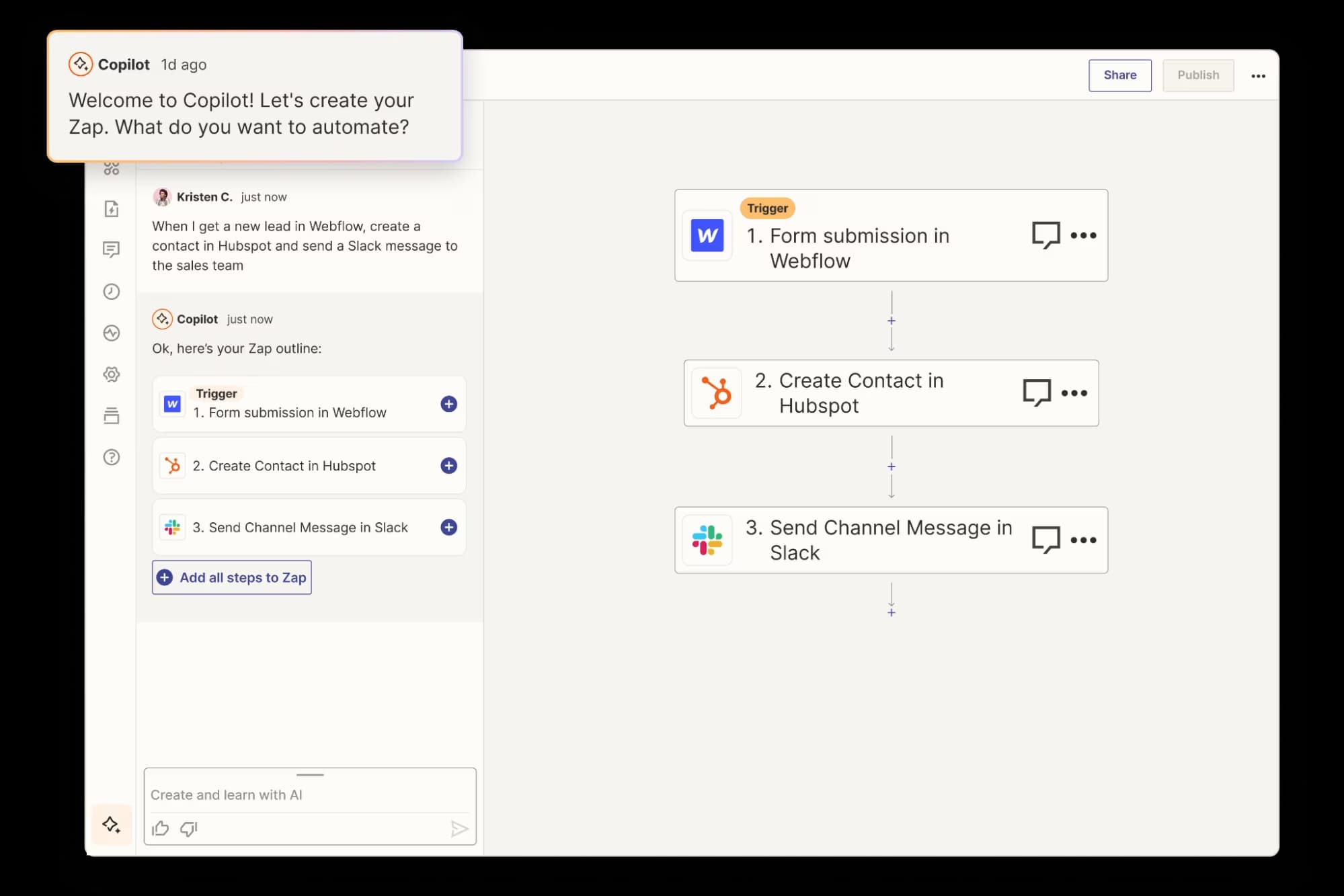Click Kristen's message about Webflow lead

tap(305, 246)
